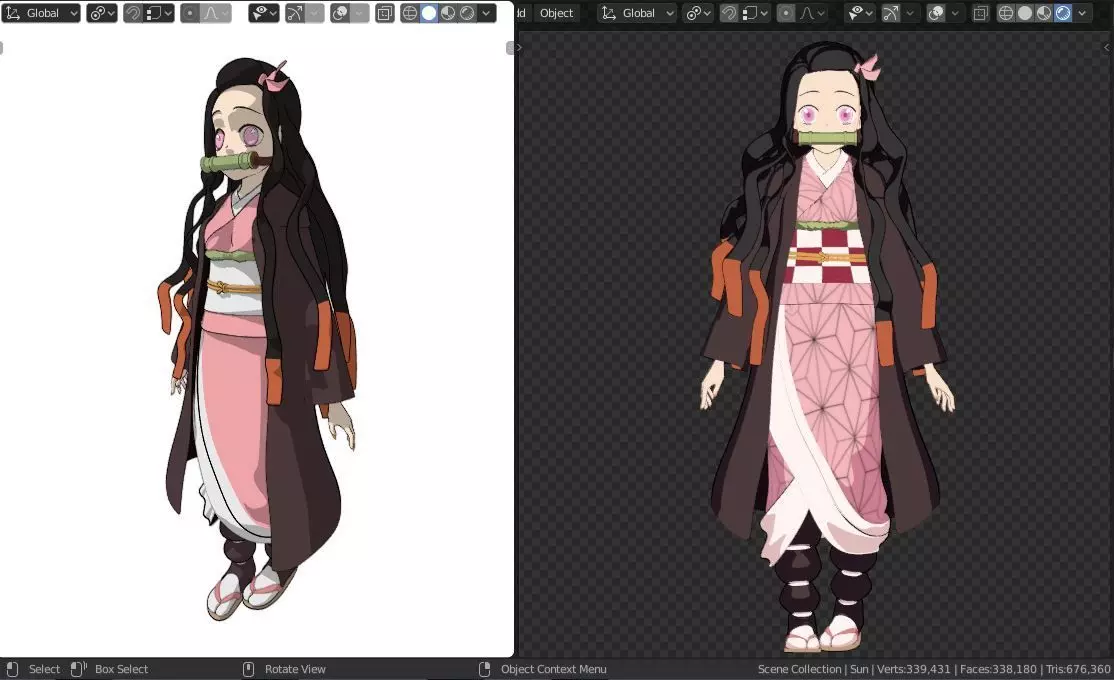Click the Tris:676,360 statistic
1114x680 pixels.
[x=1078, y=669]
